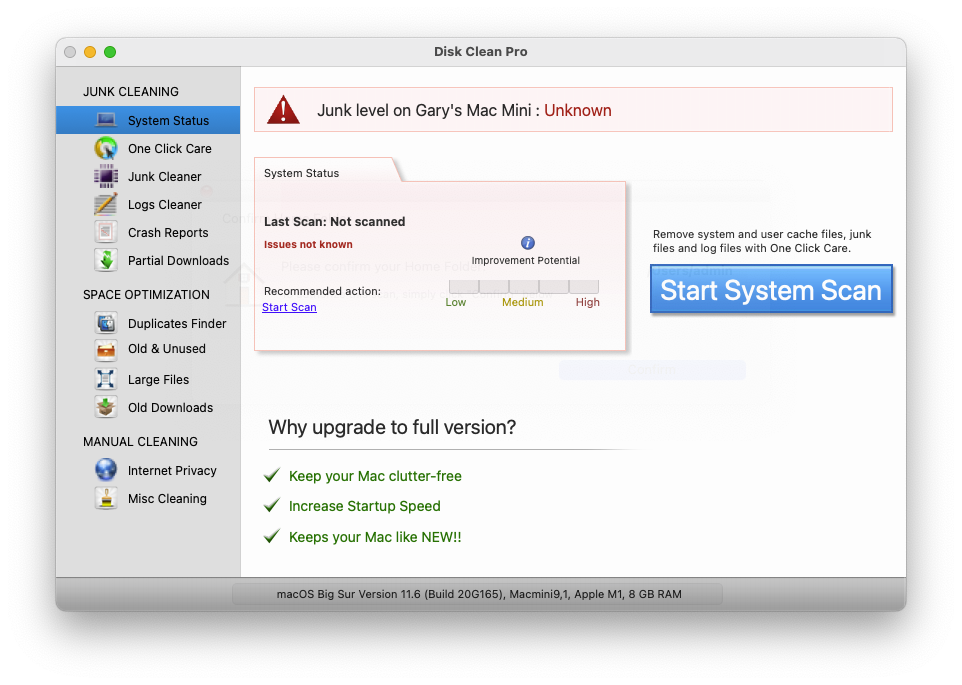Image resolution: width=962 pixels, height=685 pixels.
Task: Click the Internet Privacy globe icon
Action: click(106, 470)
